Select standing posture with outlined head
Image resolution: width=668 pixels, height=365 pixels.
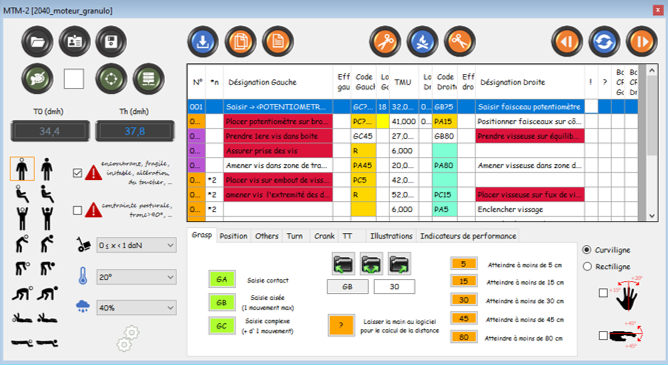coord(22,169)
